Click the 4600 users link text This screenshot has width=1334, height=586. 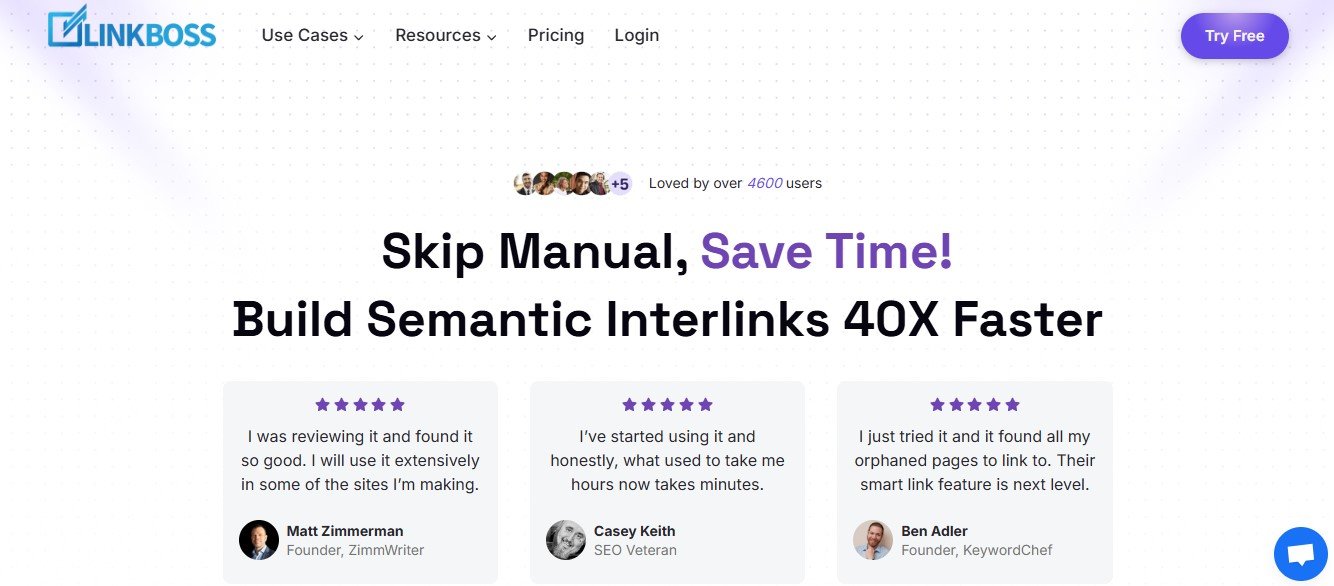(x=765, y=183)
